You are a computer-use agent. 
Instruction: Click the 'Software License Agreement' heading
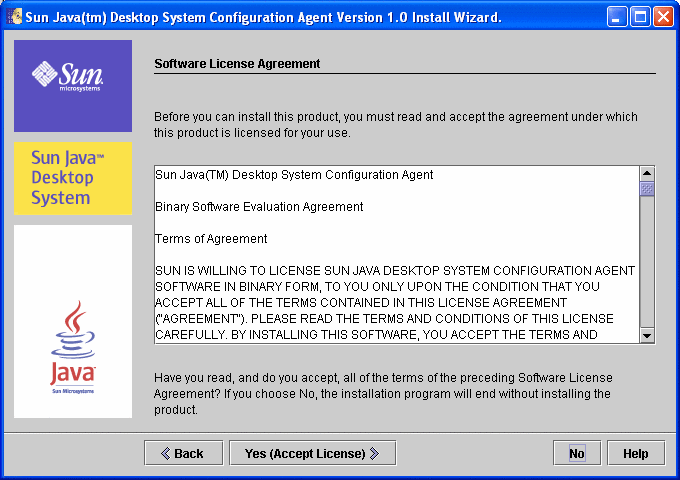237,64
